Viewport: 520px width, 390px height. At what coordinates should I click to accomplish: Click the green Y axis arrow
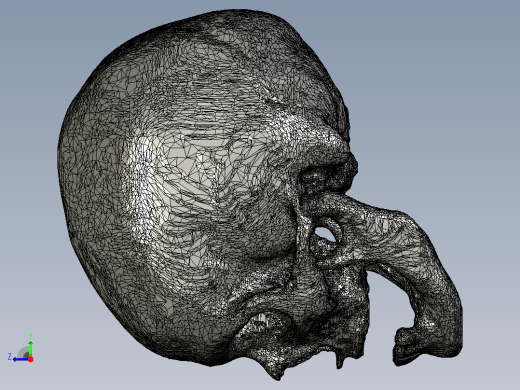31,349
